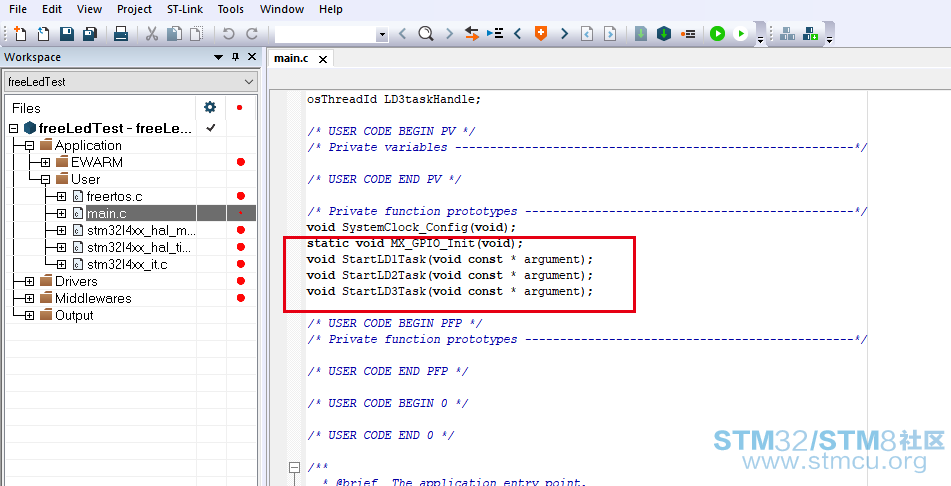Select freertos.c in the file tree
The image size is (951, 486).
116,196
